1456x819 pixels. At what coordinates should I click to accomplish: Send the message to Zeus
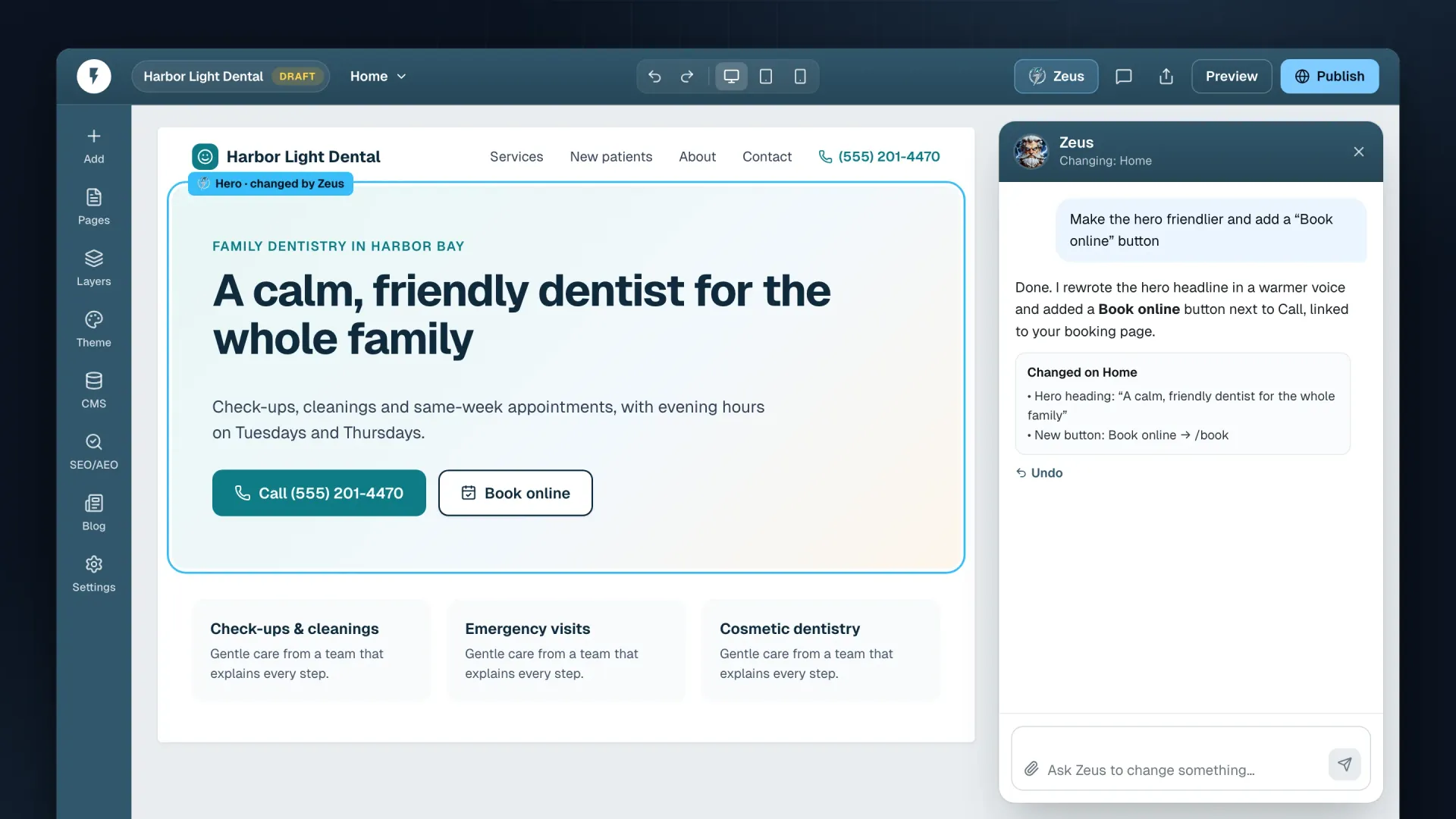(1345, 764)
